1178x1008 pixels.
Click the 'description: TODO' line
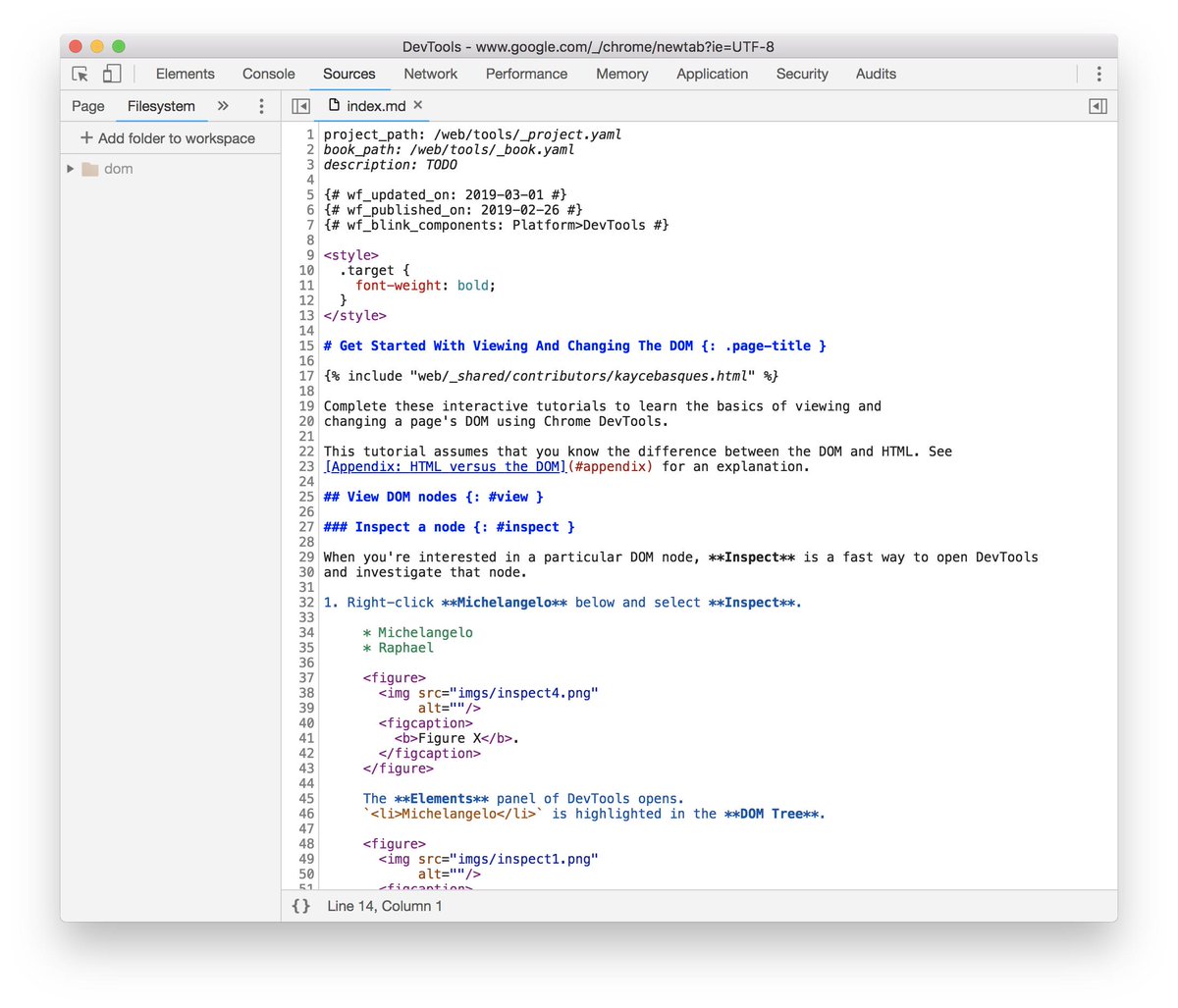coord(391,165)
